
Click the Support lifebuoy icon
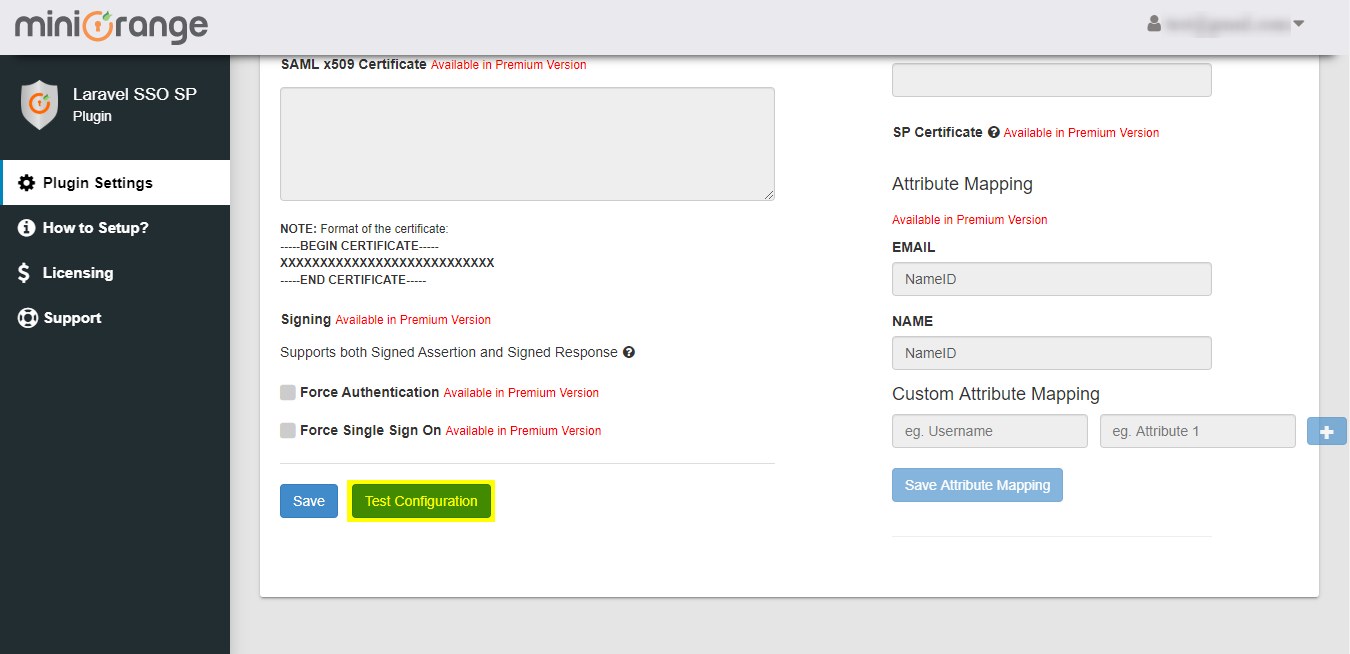(x=27, y=318)
